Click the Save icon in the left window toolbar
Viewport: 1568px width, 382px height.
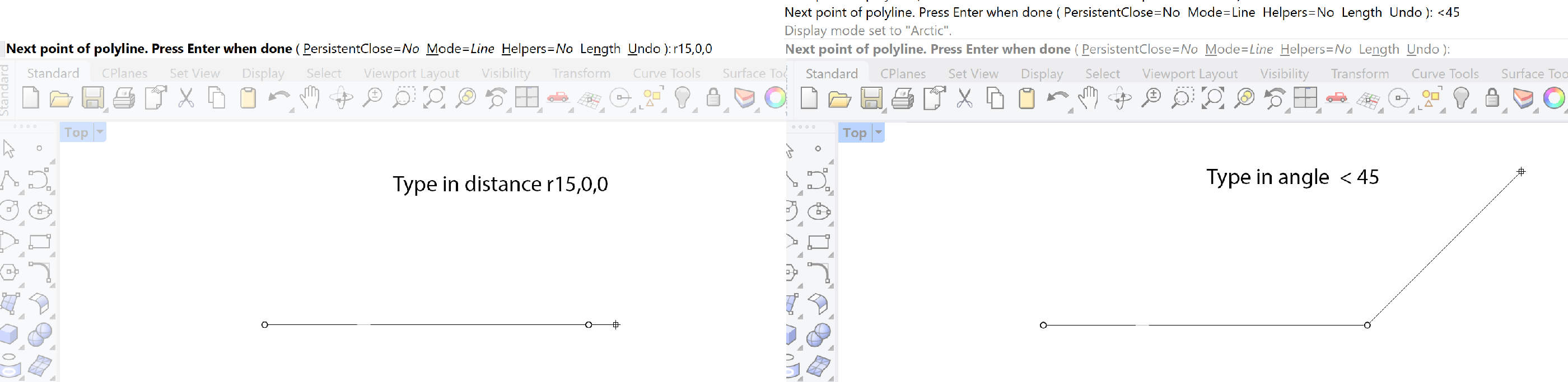92,98
